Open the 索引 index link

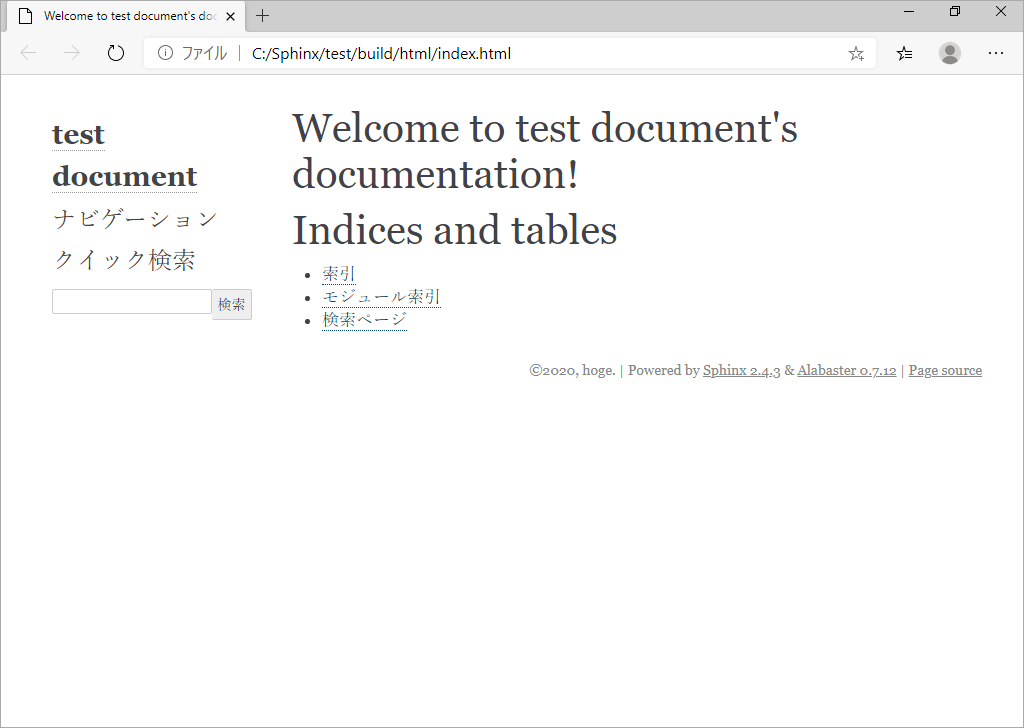[338, 274]
